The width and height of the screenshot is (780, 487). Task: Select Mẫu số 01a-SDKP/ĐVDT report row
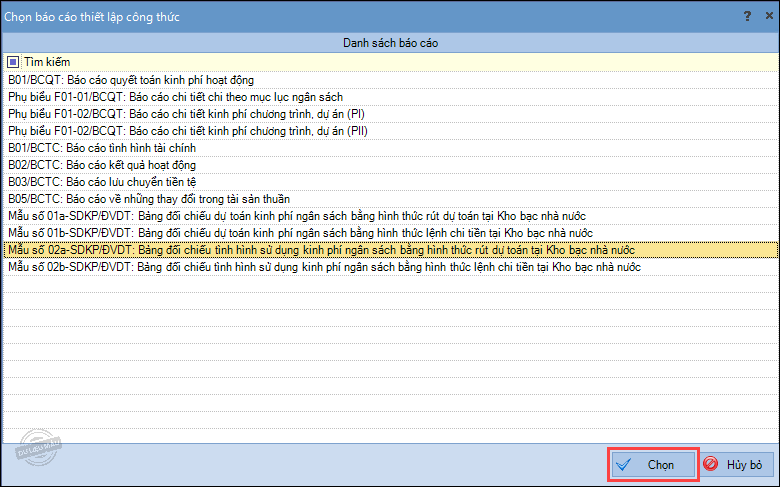tap(390, 216)
